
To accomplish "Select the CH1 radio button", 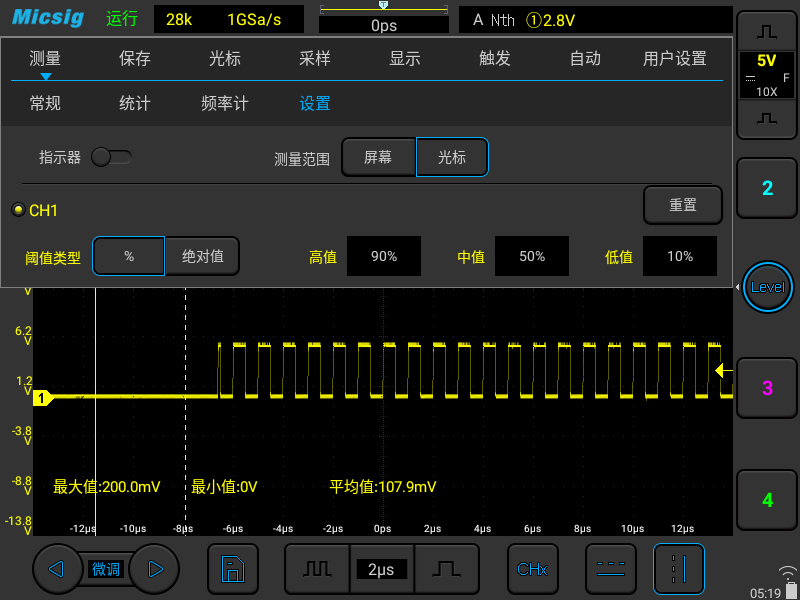I will pyautogui.click(x=18, y=210).
